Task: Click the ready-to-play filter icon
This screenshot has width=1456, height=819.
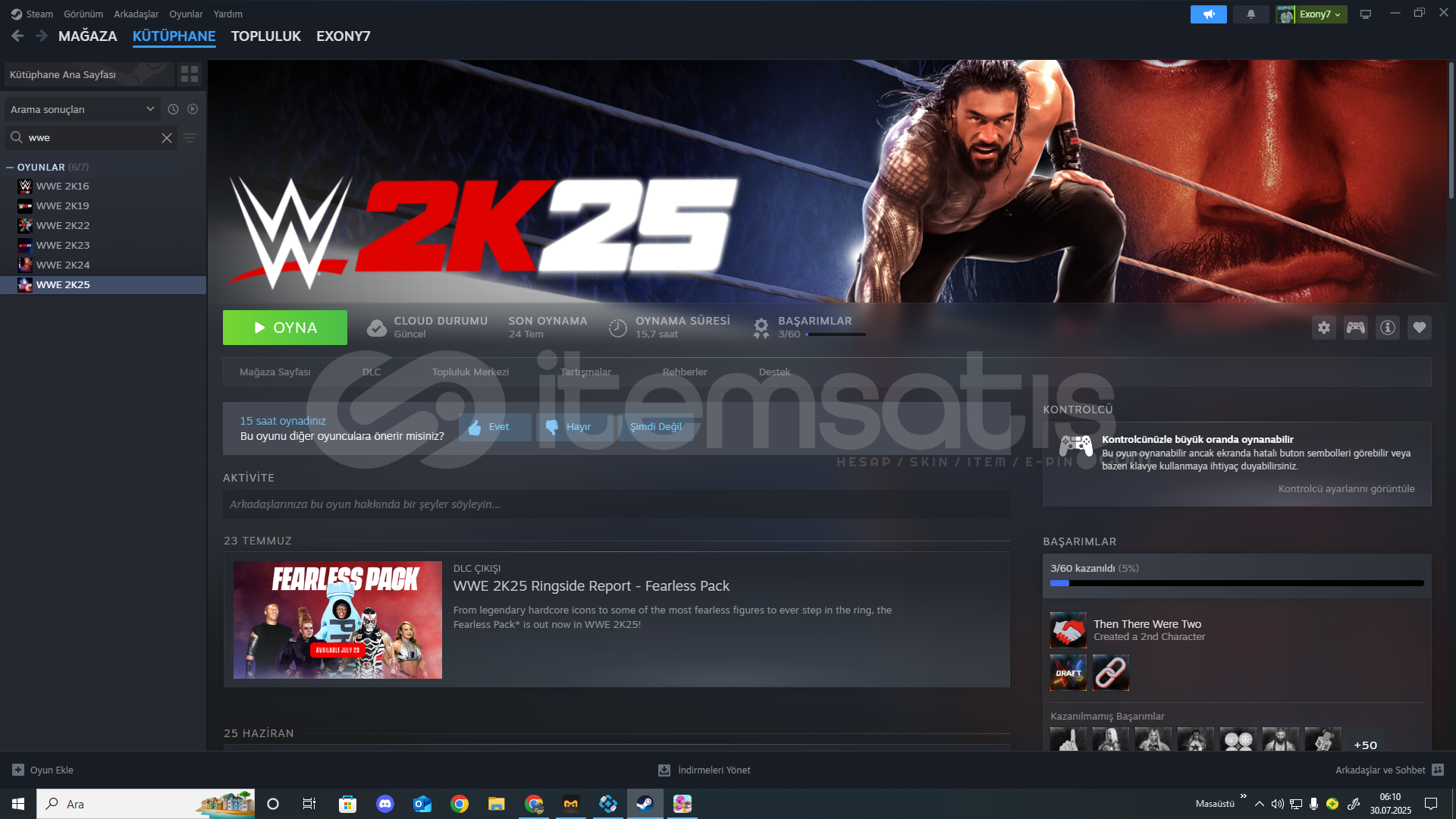Action: (193, 109)
